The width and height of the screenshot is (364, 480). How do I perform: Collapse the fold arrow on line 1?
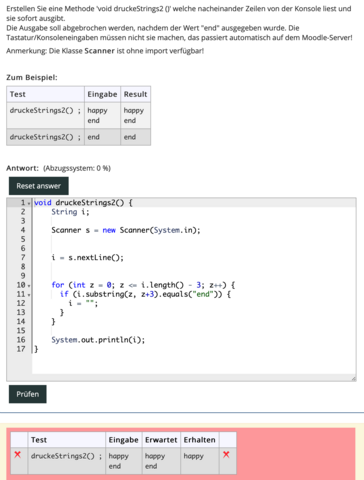click(29, 203)
